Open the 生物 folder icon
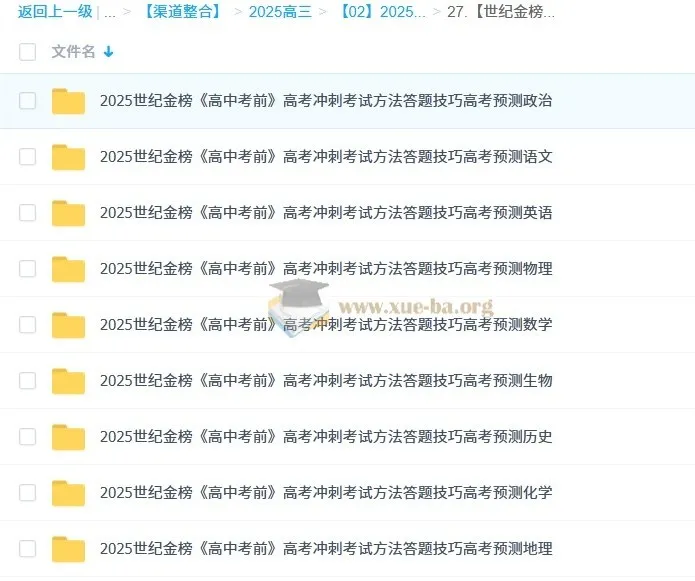The image size is (695, 581). click(x=68, y=381)
